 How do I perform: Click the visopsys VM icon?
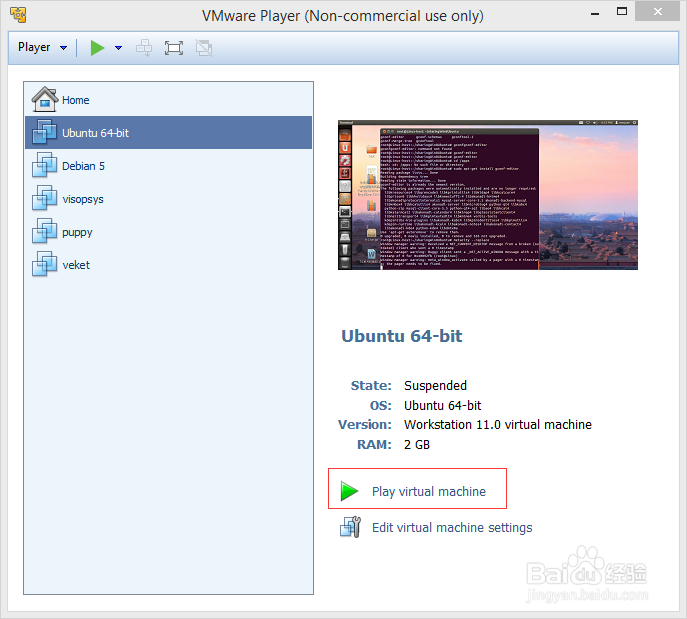point(44,198)
